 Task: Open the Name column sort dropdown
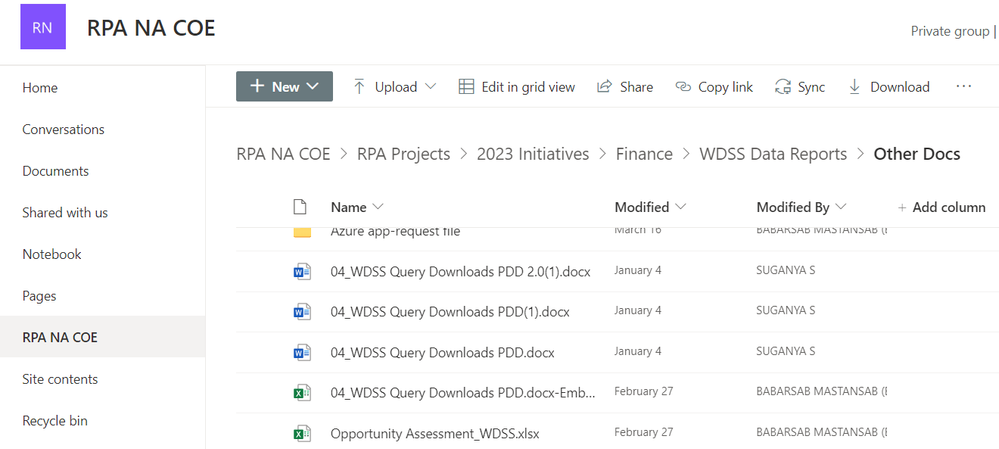377,207
